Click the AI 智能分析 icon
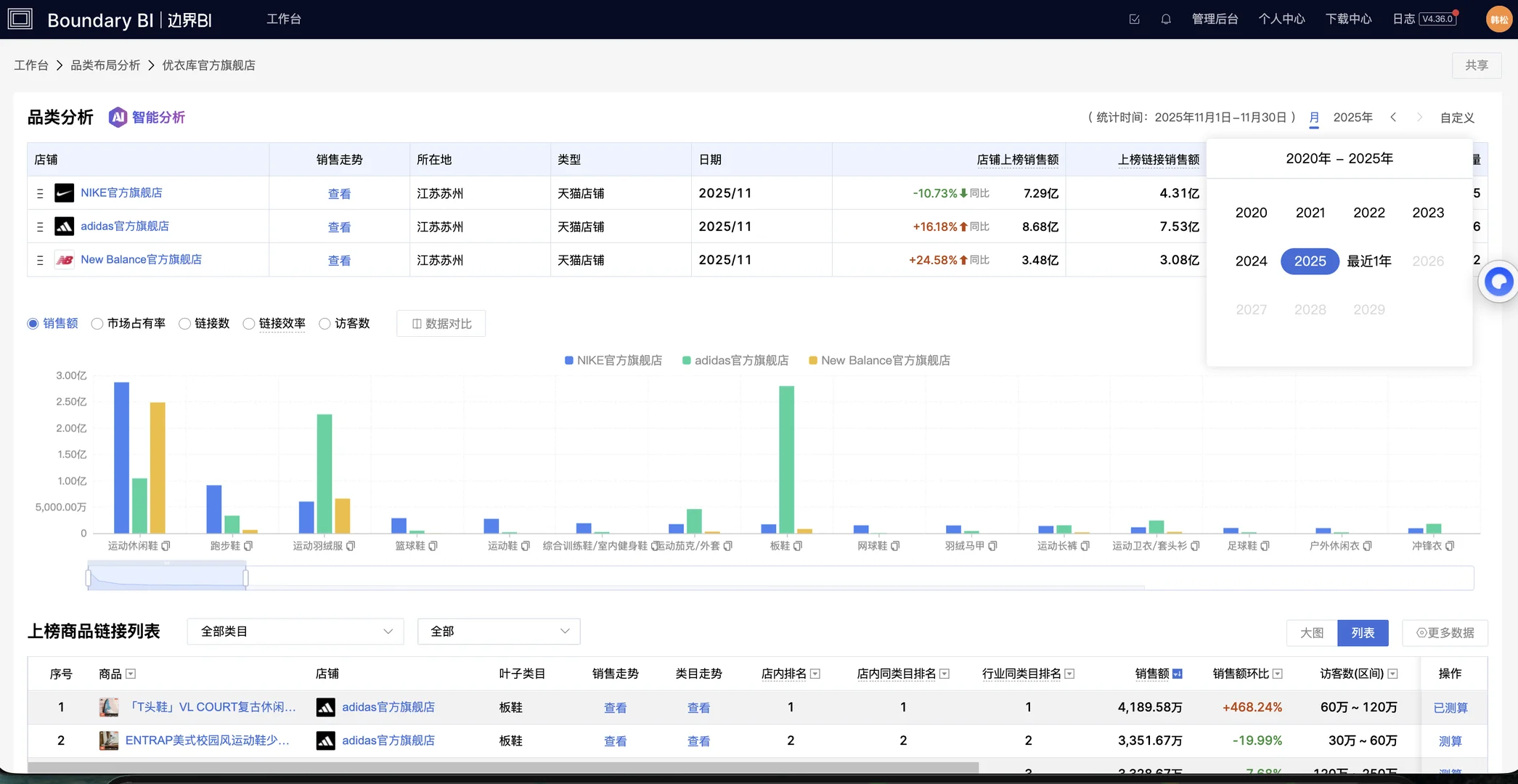Viewport: 1518px width, 784px height. (118, 117)
